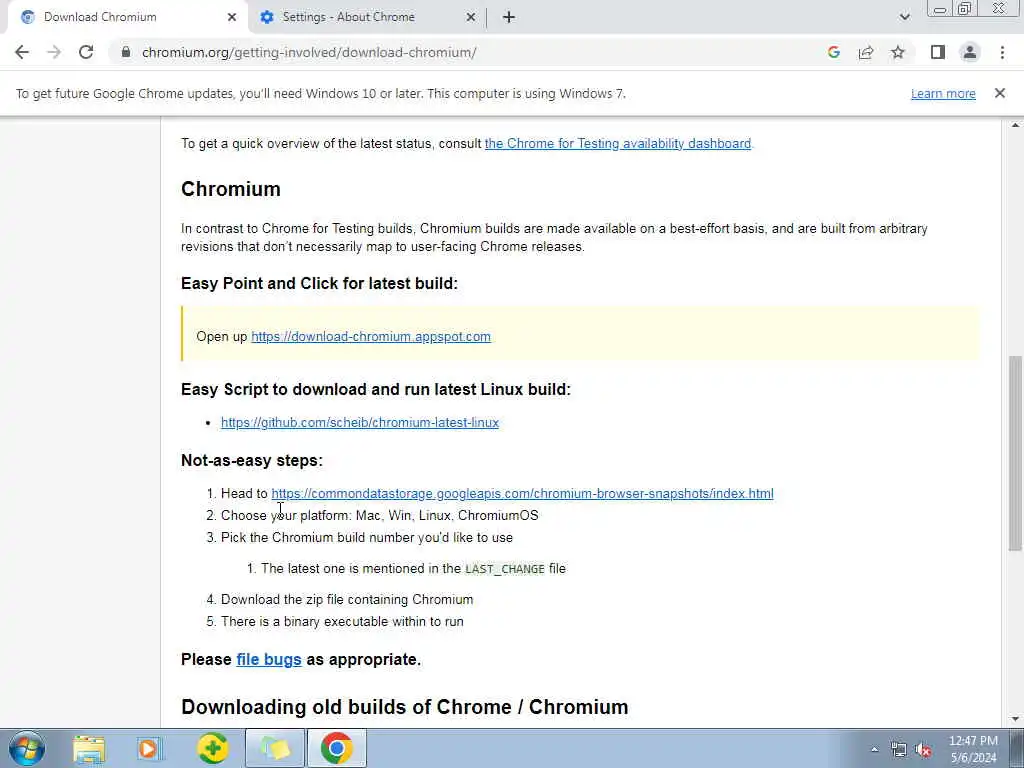The height and width of the screenshot is (768, 1024).
Task: Click the Google icon in the address bar
Action: [x=833, y=52]
